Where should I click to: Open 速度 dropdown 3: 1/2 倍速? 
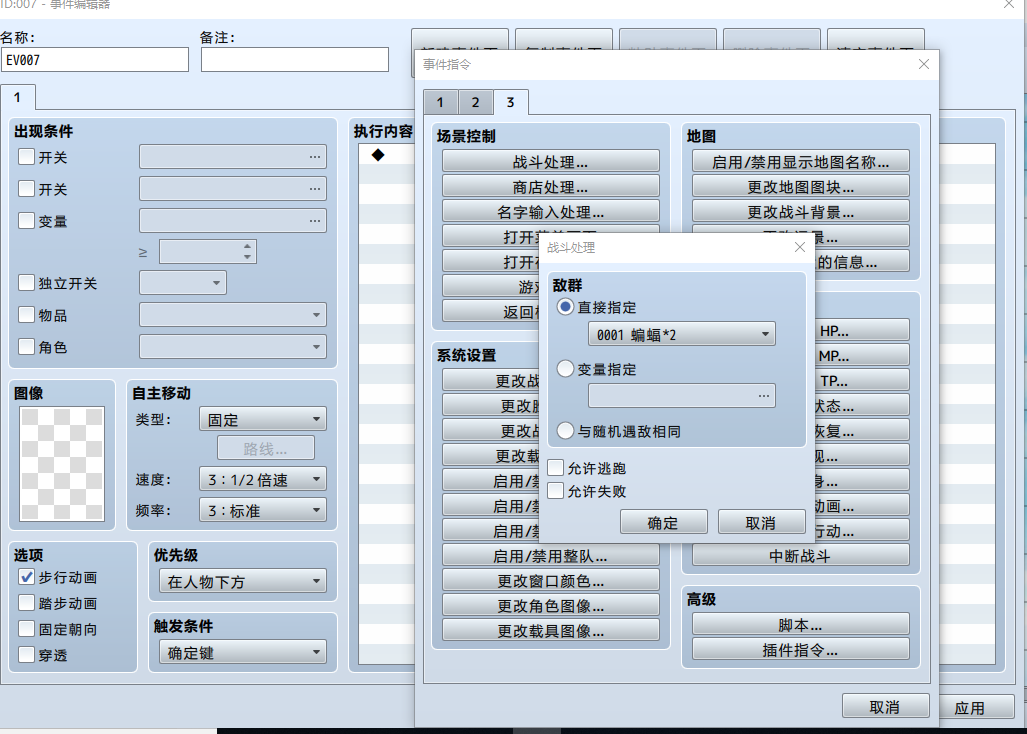coord(263,479)
